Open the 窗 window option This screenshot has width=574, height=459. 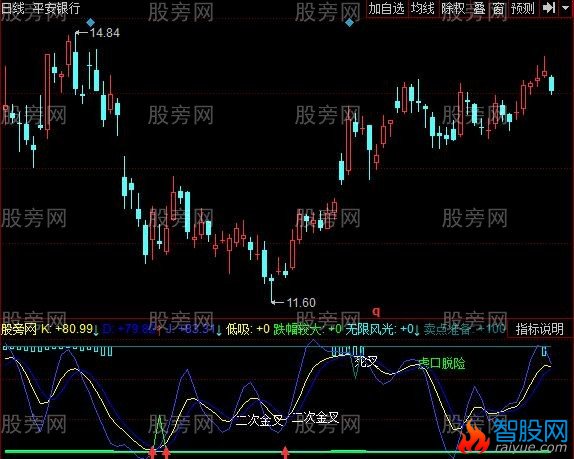[x=498, y=8]
